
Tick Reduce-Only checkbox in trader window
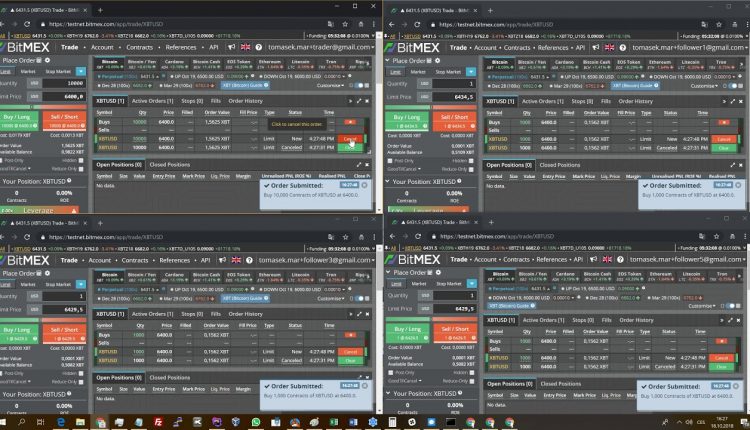81,168
